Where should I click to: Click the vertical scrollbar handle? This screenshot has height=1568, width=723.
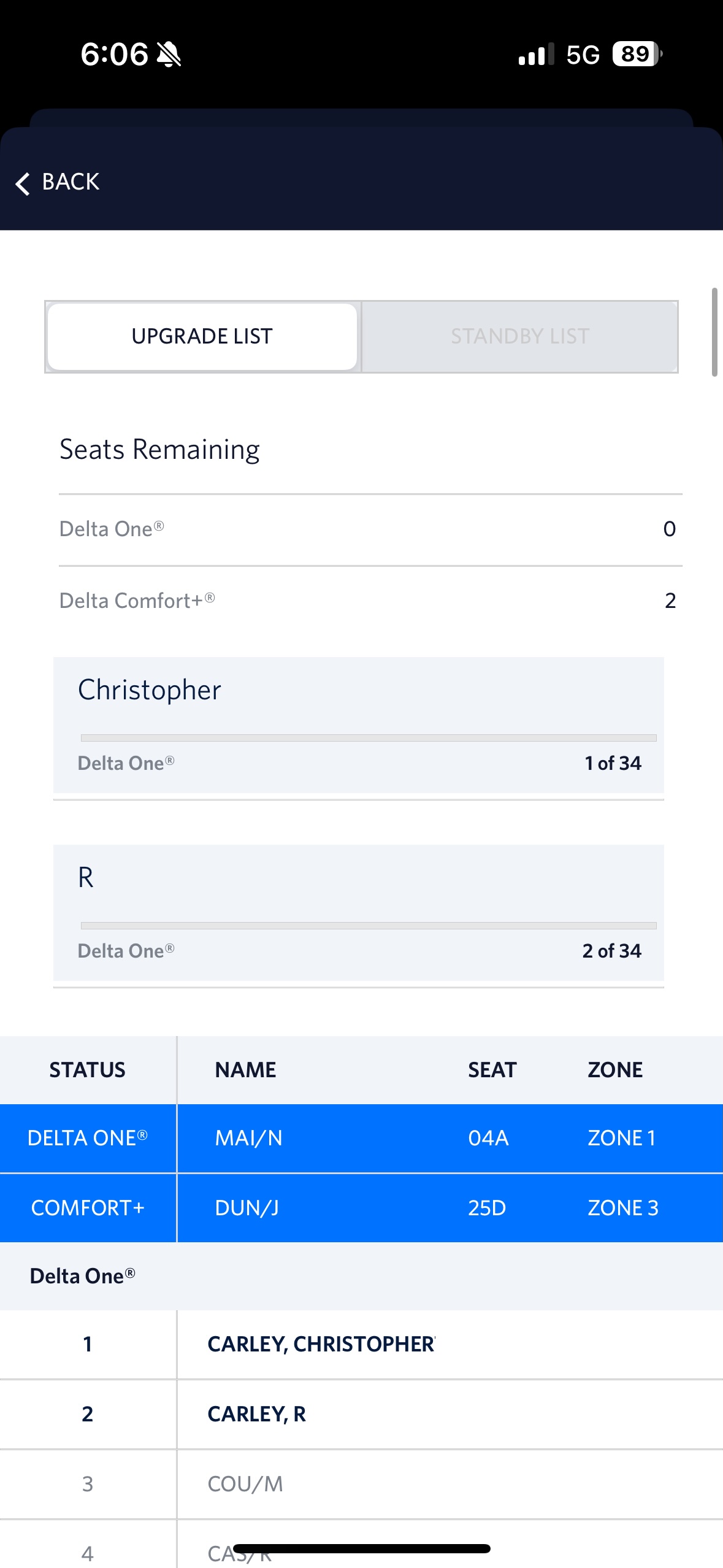click(714, 332)
